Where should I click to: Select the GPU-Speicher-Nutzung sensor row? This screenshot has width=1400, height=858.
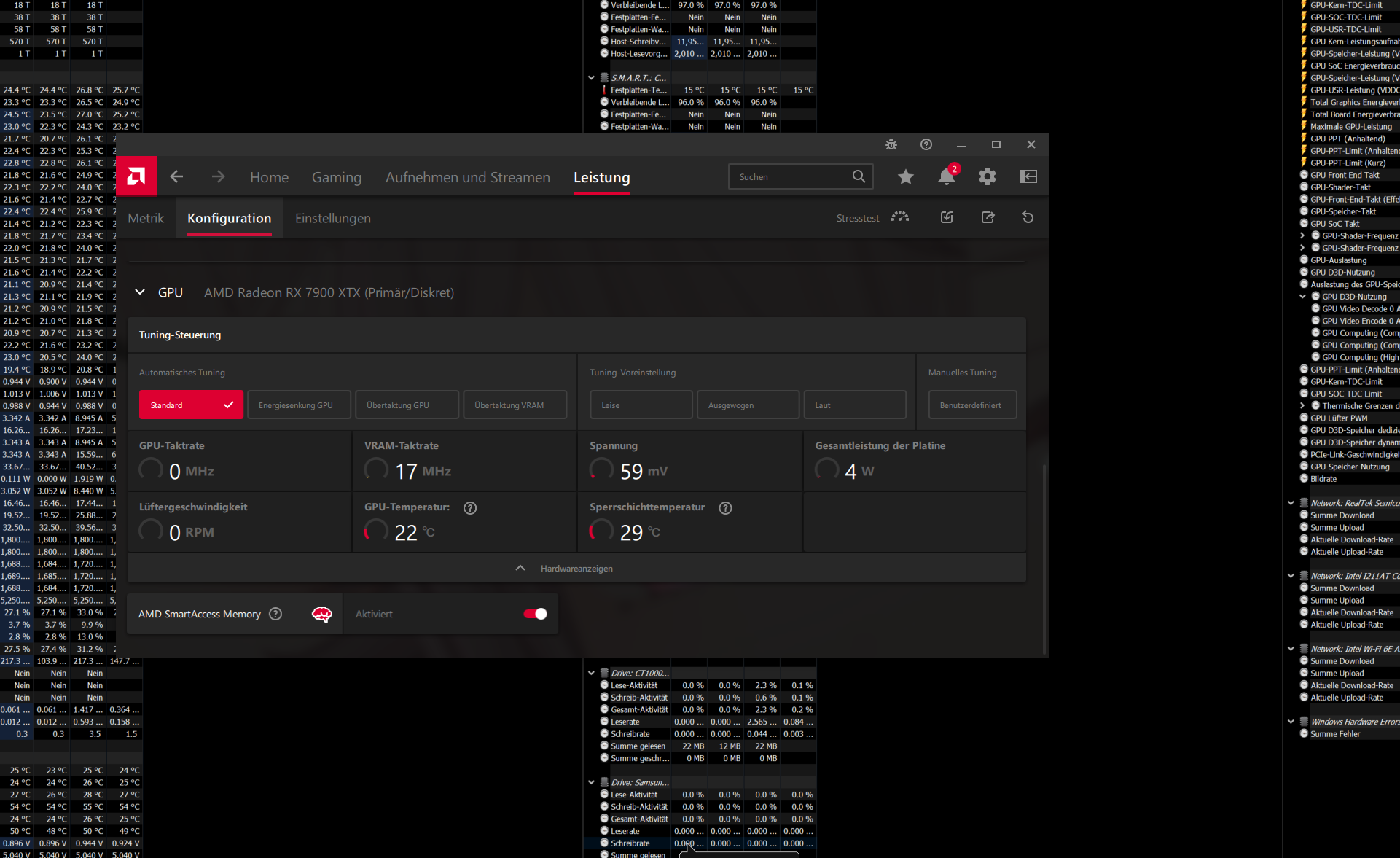click(1349, 467)
